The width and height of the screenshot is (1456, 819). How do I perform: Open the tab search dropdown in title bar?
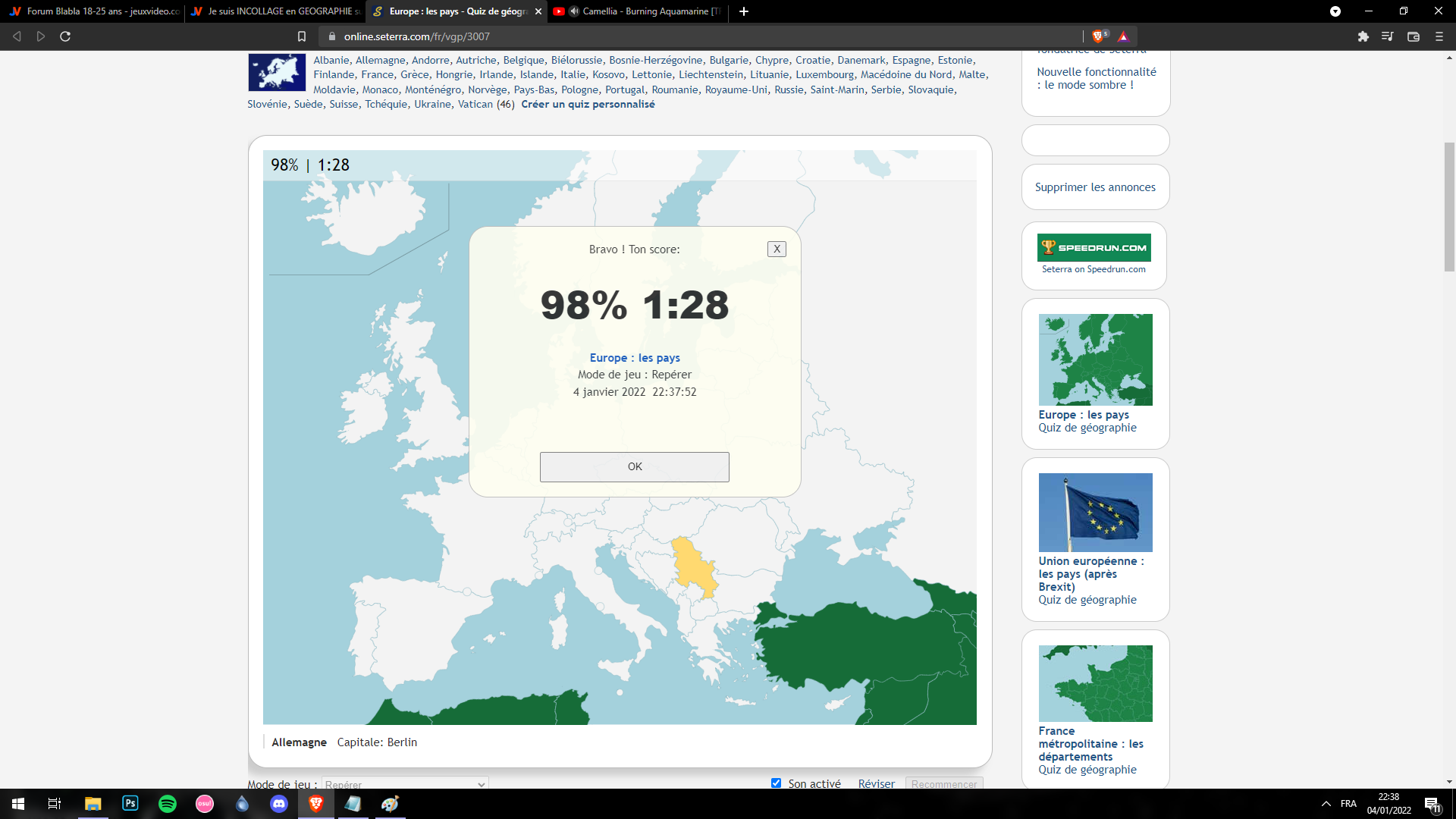(1335, 11)
